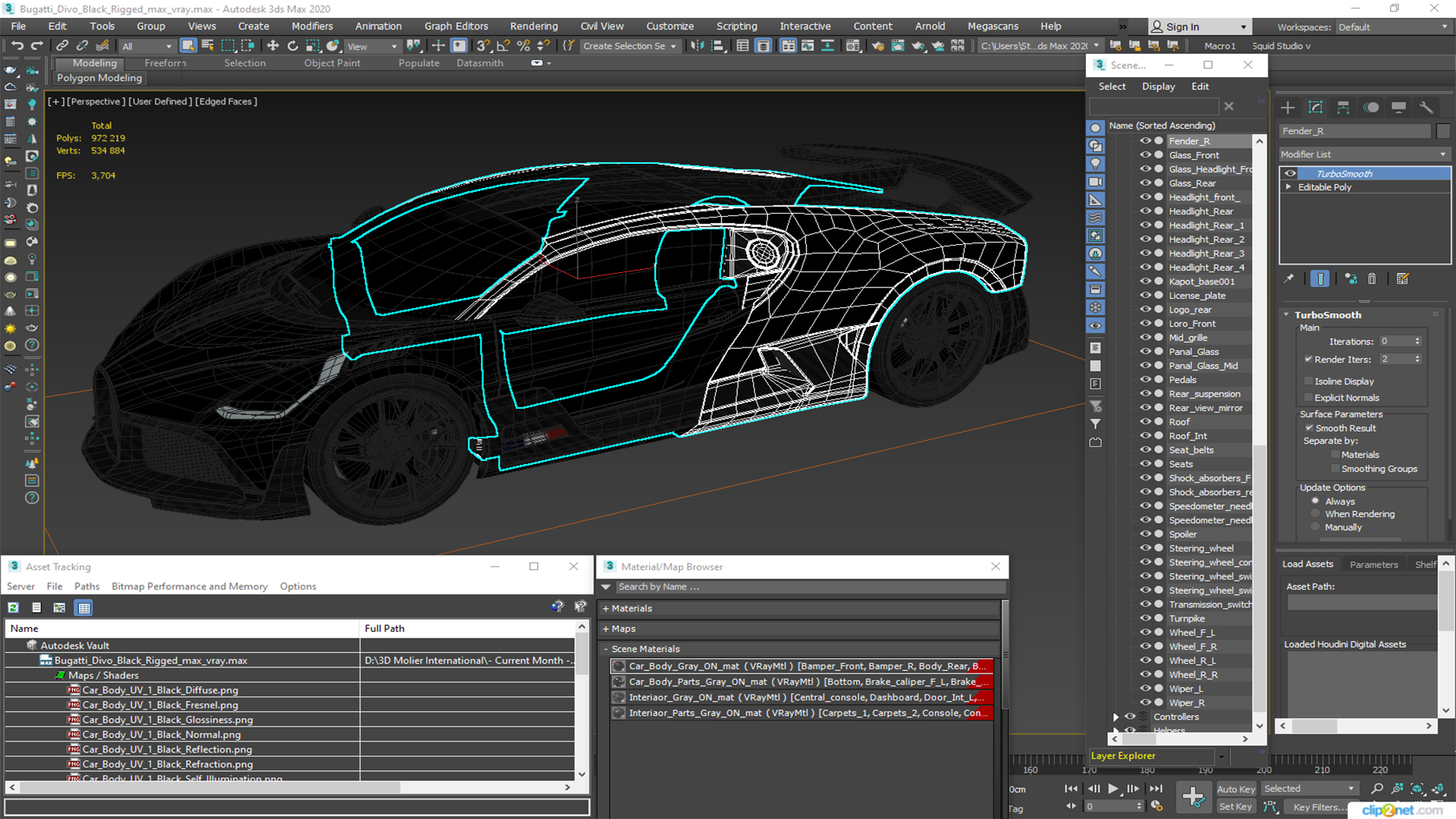Click the big Set Keys plus-key button
Viewport: 1456px width, 819px height.
[x=1194, y=797]
